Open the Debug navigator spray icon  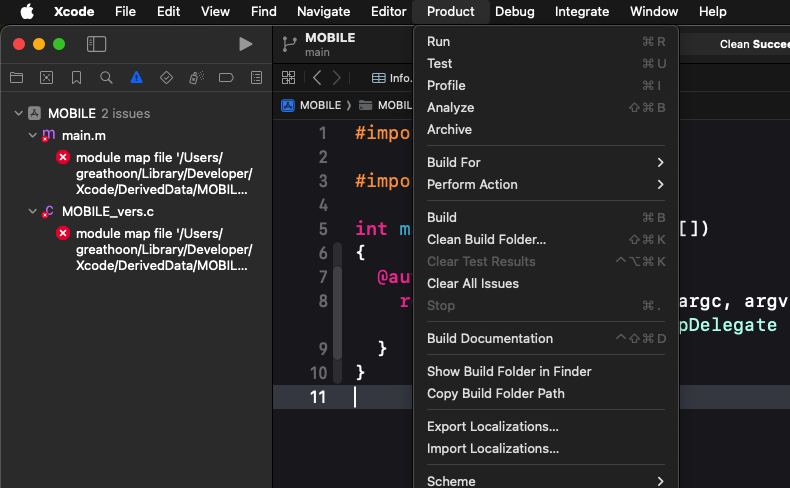(x=196, y=78)
